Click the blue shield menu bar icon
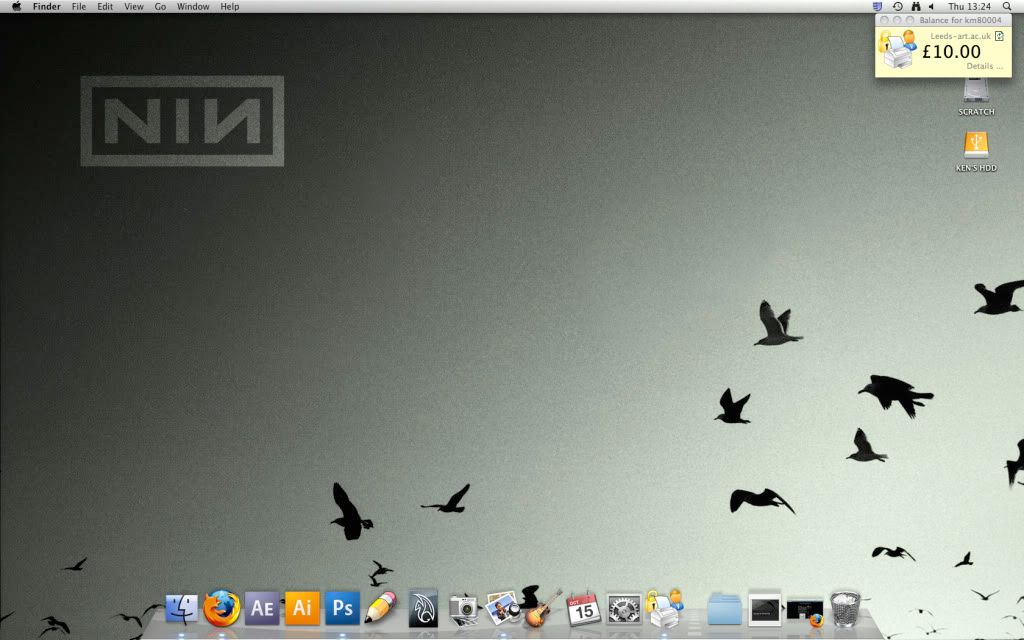 (878, 7)
